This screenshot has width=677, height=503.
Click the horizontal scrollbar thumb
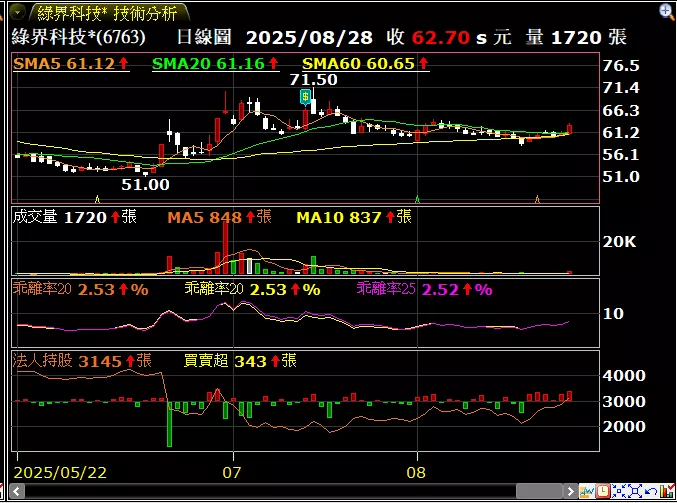540,492
